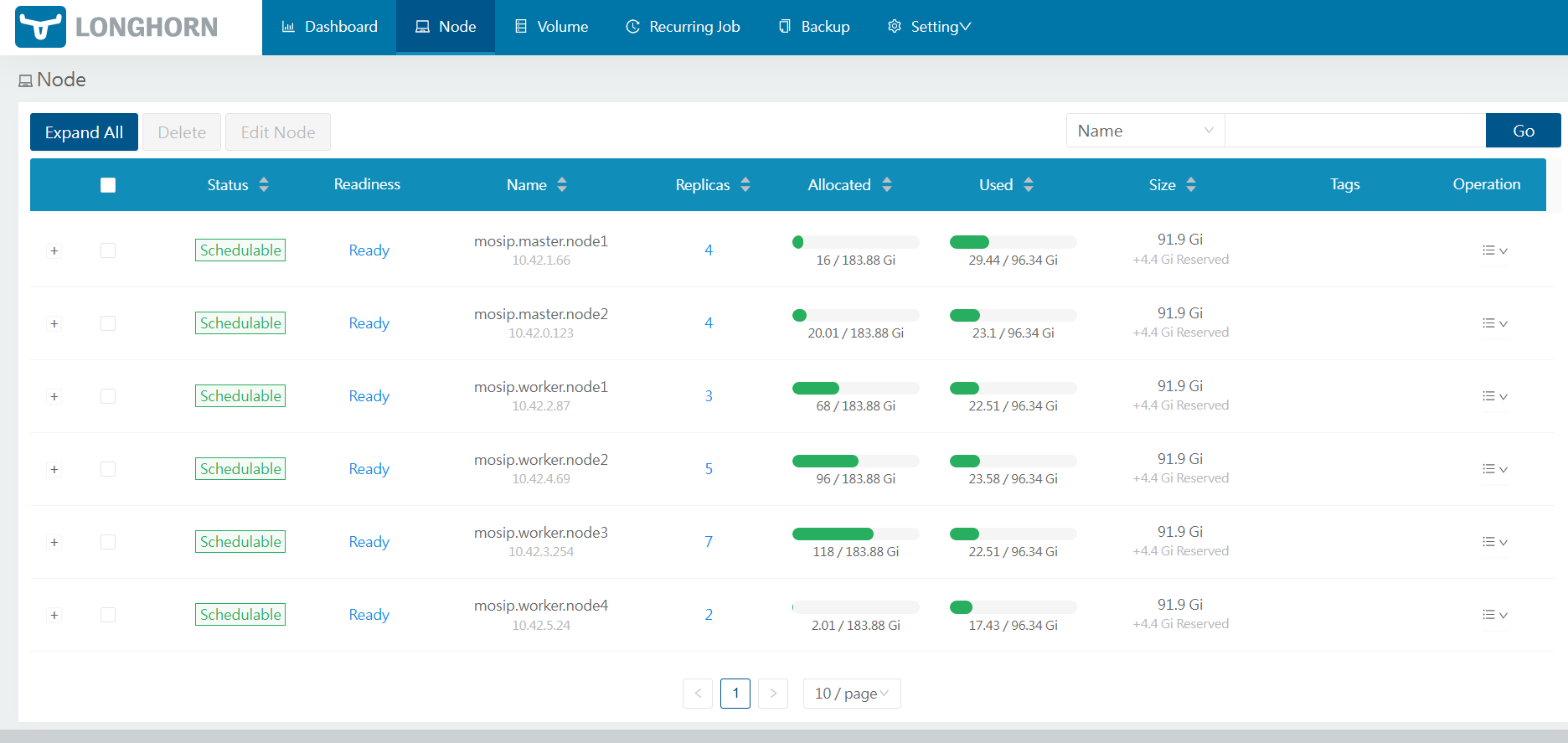Go to the Backup tab
Screen dimensions: 1568x743
814,27
